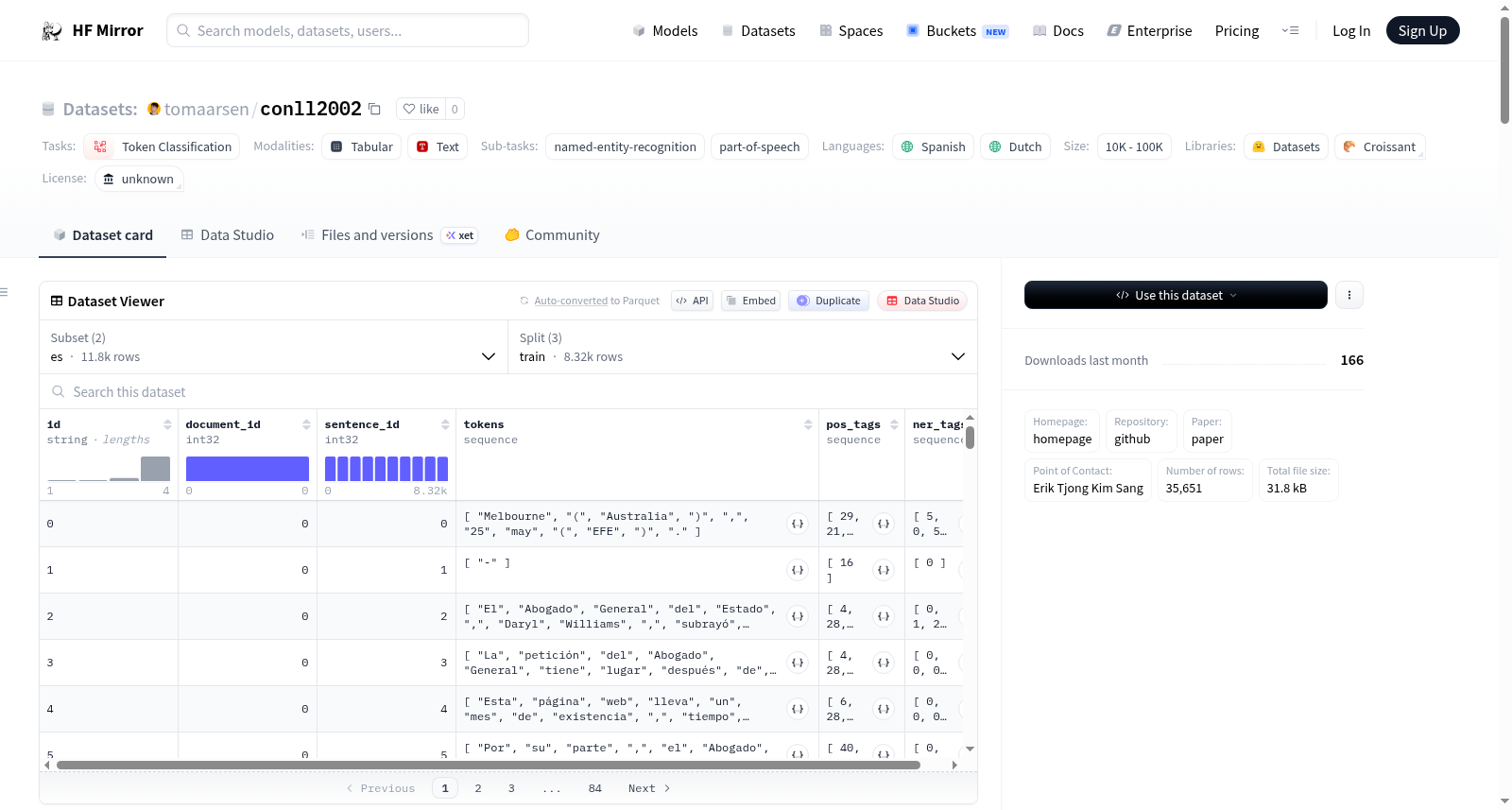Screen dimensions: 1512x810
Task: Expand pos_tags cell in row 0
Action: tap(884, 524)
